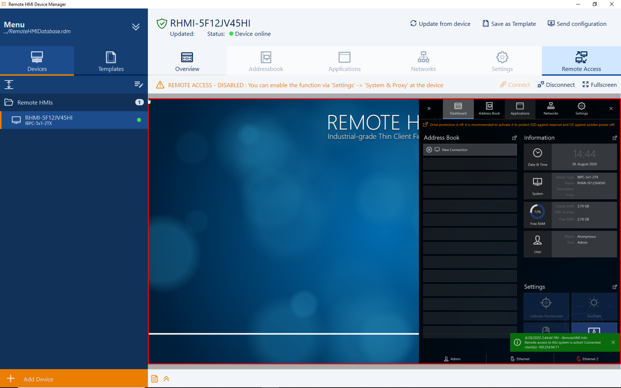Click Admin user in remote status bar

[x=452, y=359]
